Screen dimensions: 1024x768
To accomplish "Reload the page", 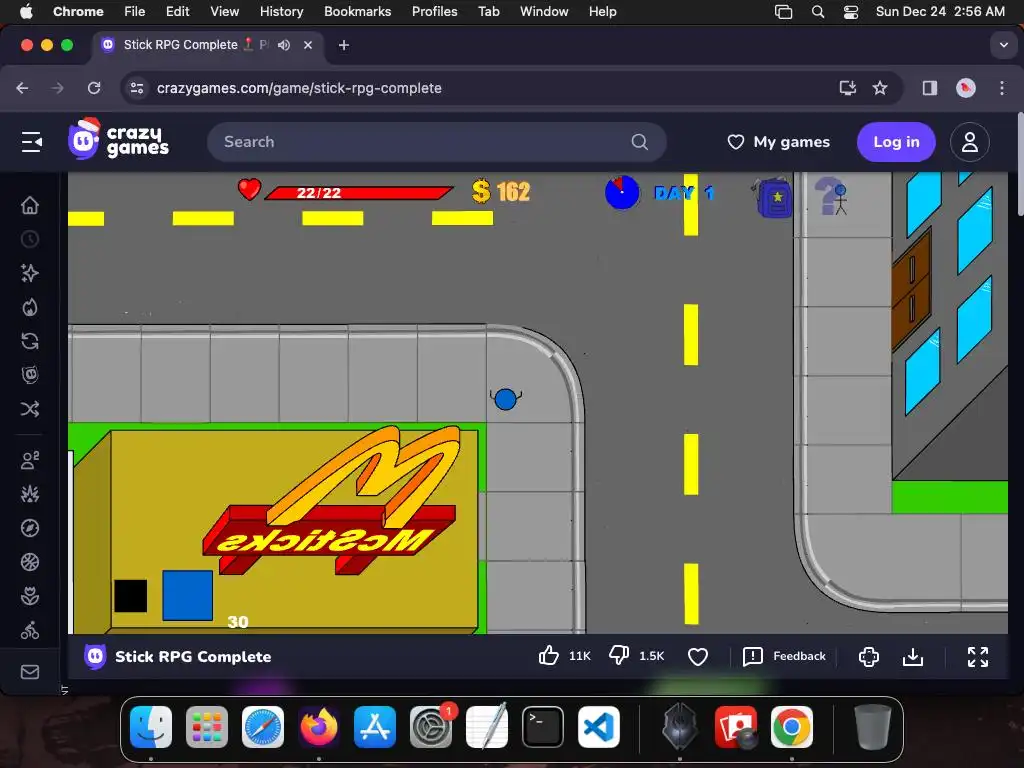I will 94,88.
